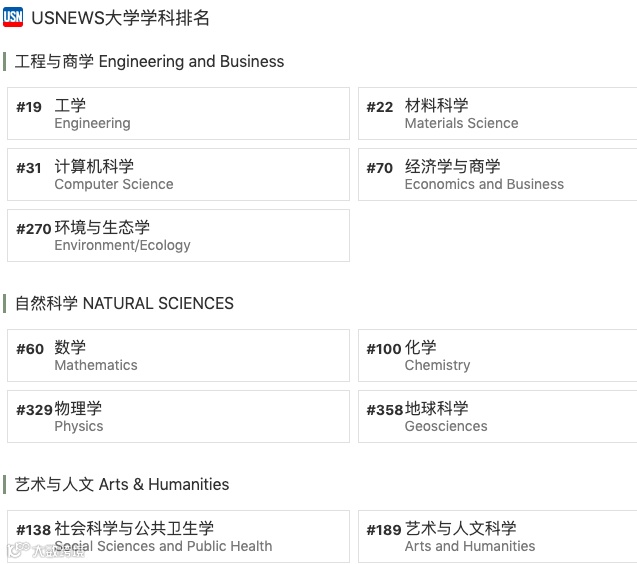637x564 pixels.
Task: Open the #70 经济学与商学 Economics and Business card
Action: coord(498,174)
